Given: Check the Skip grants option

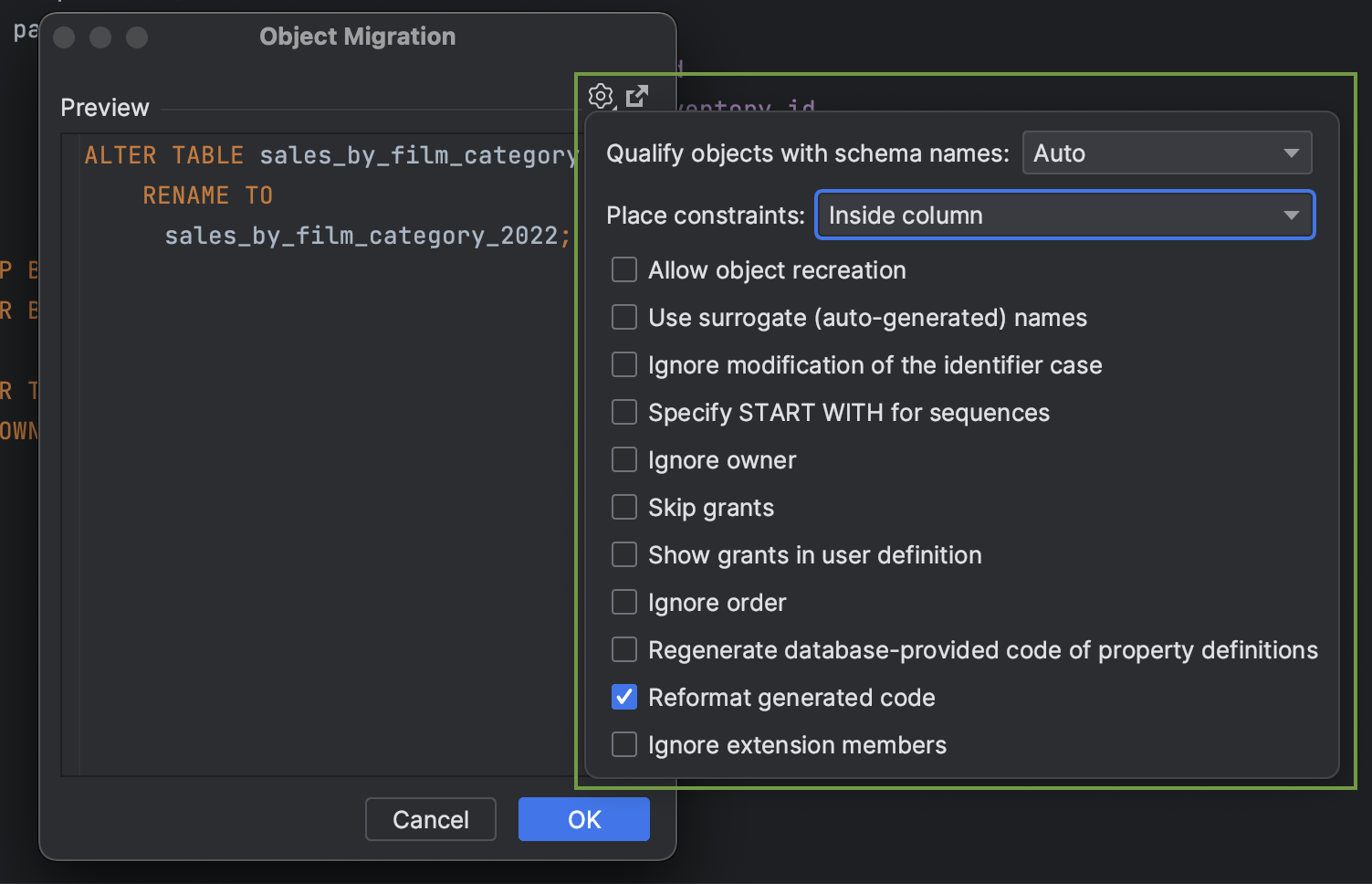Looking at the screenshot, I should 624,507.
